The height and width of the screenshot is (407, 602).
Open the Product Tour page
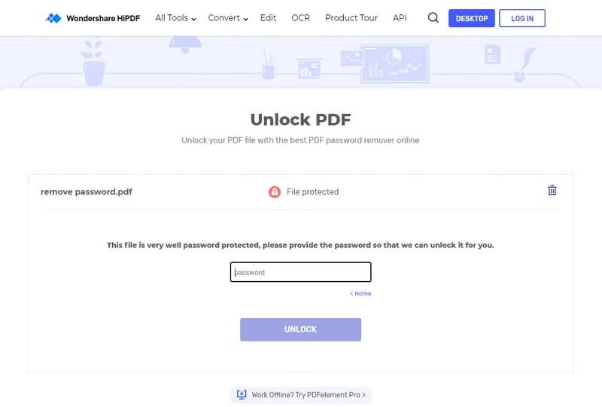coord(351,18)
